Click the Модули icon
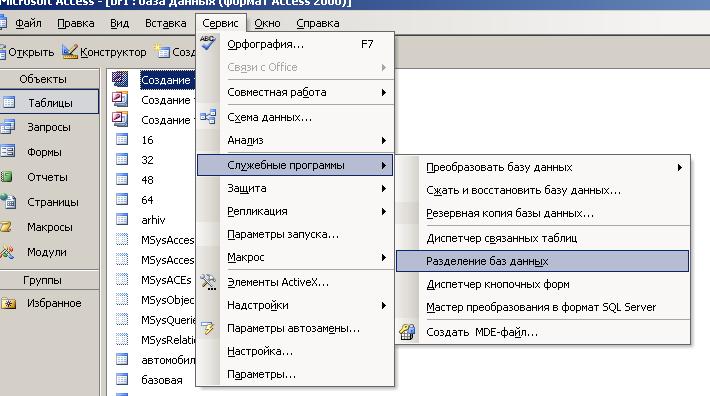Image resolution: width=710 pixels, height=396 pixels. click(7, 251)
